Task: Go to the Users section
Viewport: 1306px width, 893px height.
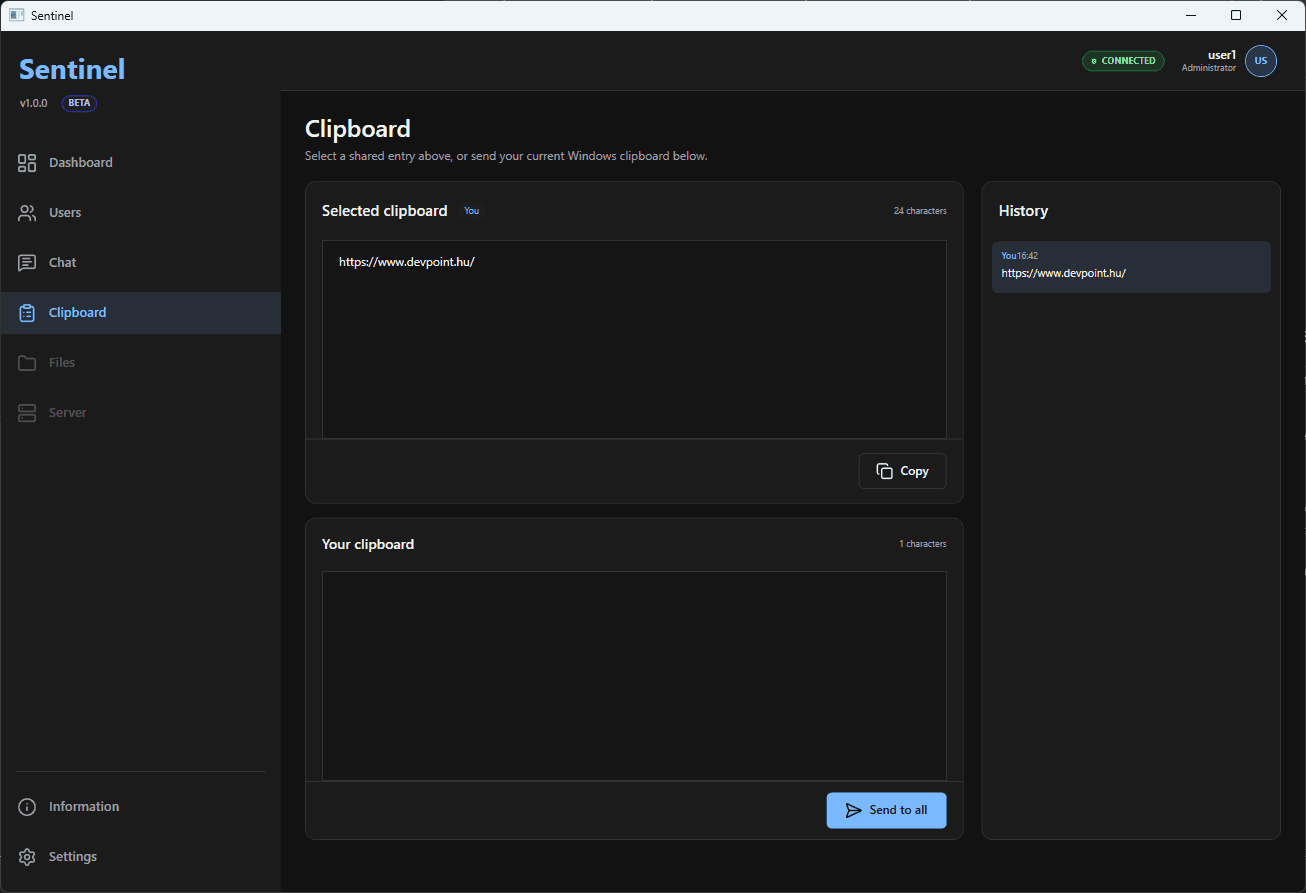Action: [x=140, y=213]
